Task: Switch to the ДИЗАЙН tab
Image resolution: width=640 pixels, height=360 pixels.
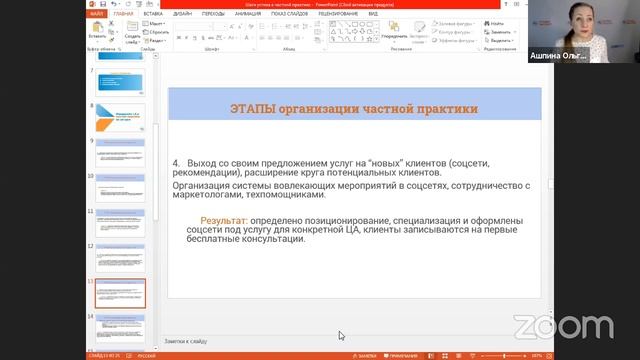Action: pyautogui.click(x=182, y=14)
